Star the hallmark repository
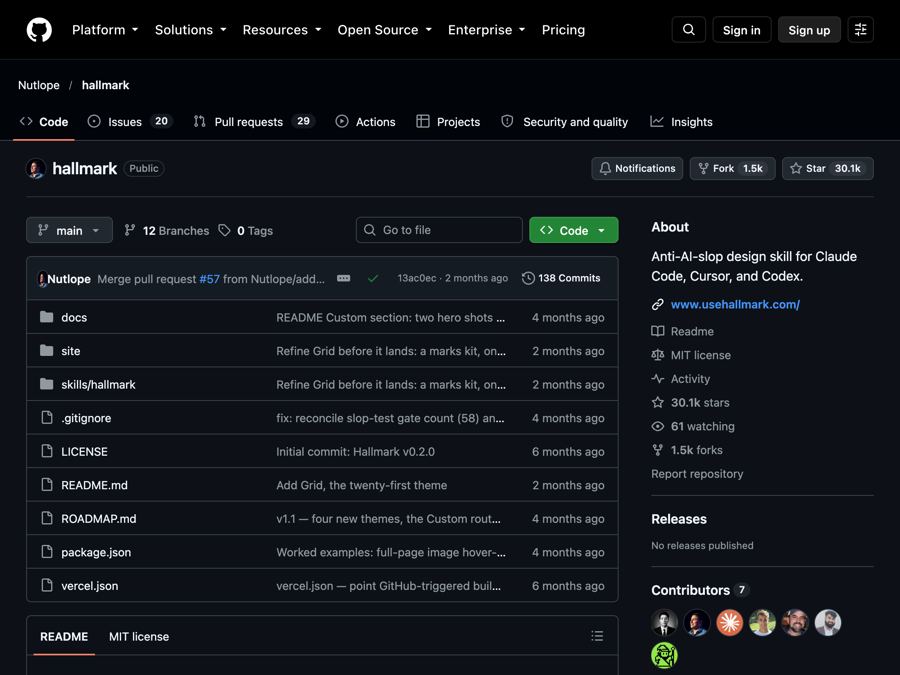Viewport: 900px width, 675px height. pyautogui.click(x=828, y=169)
